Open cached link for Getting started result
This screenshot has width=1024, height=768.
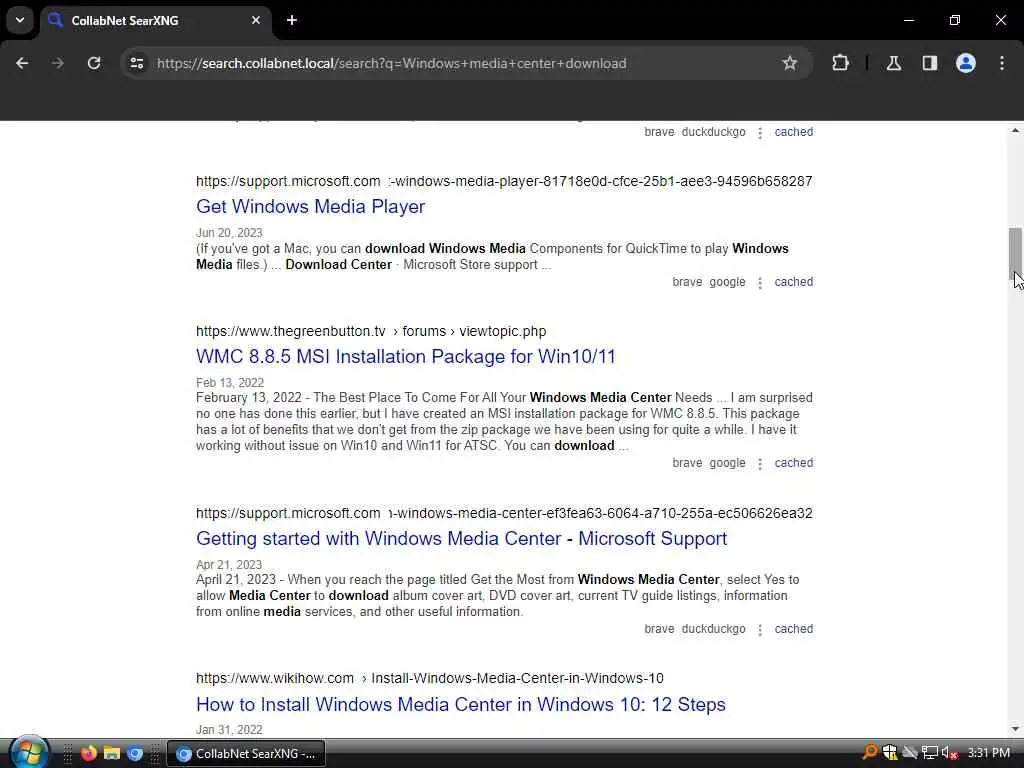pos(793,629)
